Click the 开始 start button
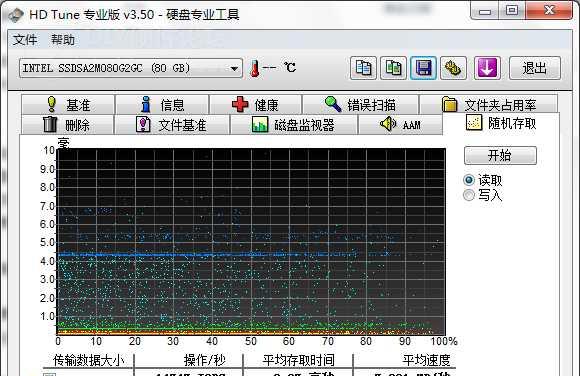580x376 pixels. (x=500, y=155)
